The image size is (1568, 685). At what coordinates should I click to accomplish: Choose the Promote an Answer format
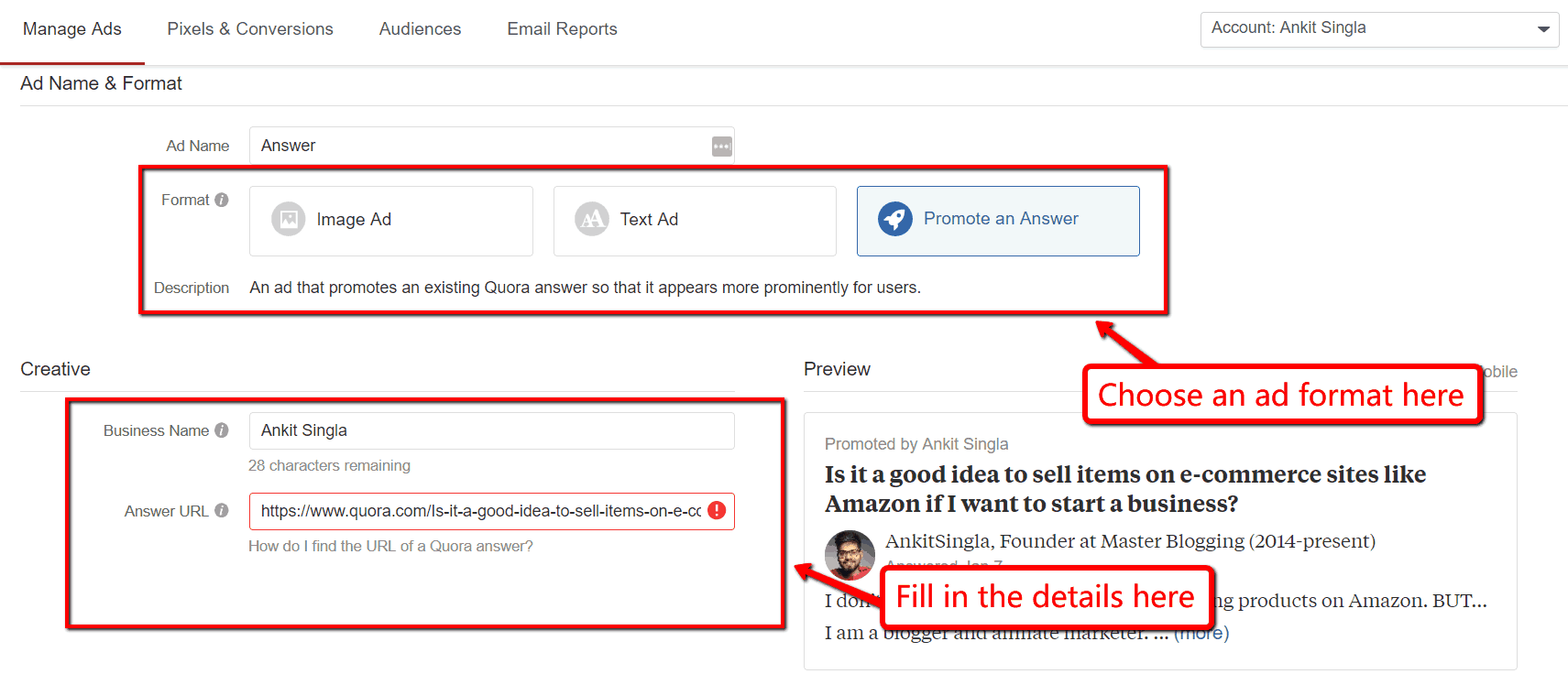(998, 221)
